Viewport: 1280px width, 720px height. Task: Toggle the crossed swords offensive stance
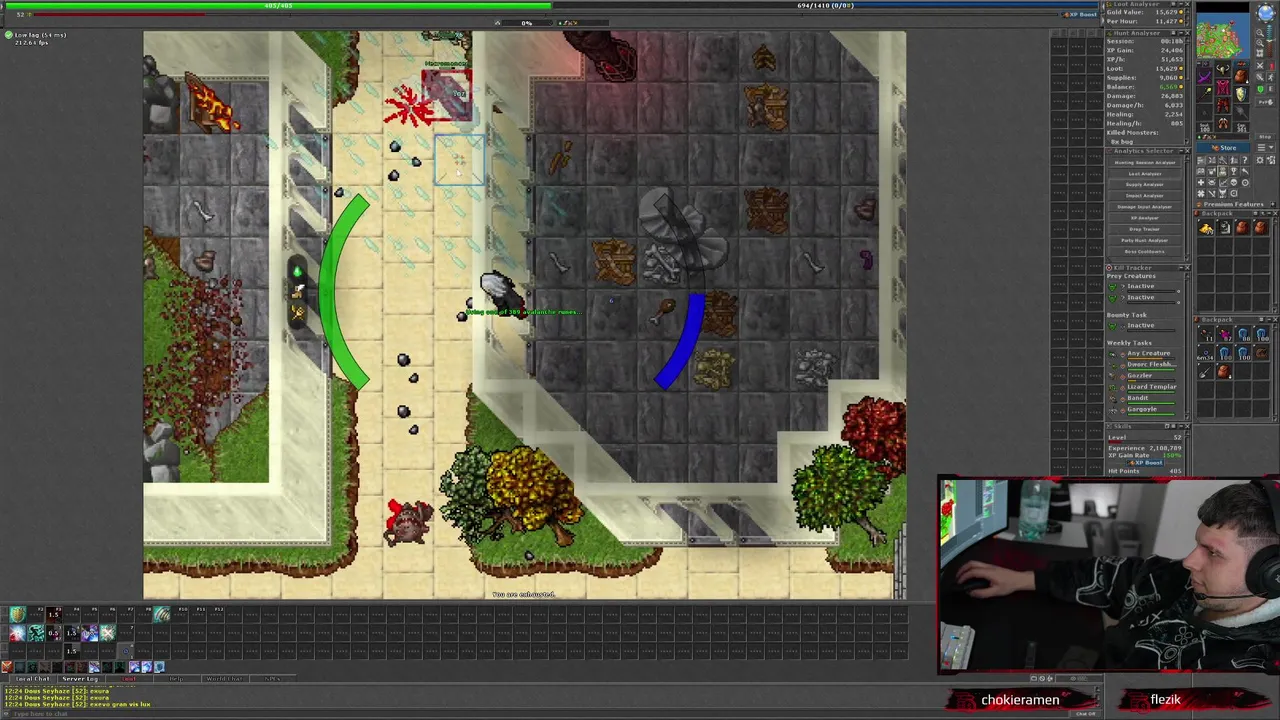click(1260, 65)
